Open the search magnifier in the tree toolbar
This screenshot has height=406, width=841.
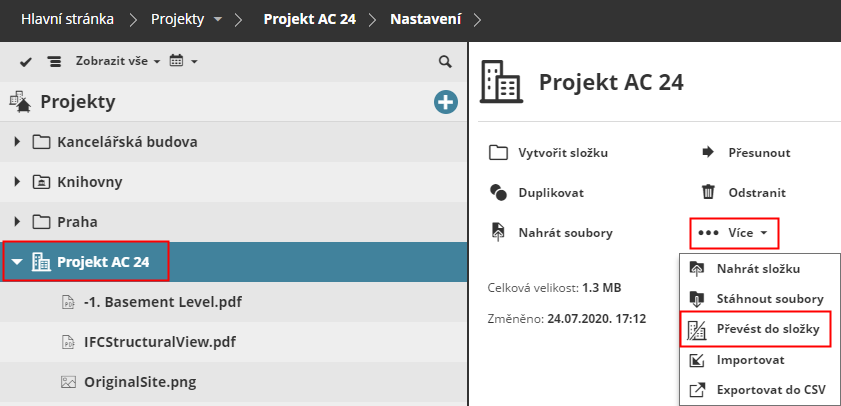(x=445, y=62)
